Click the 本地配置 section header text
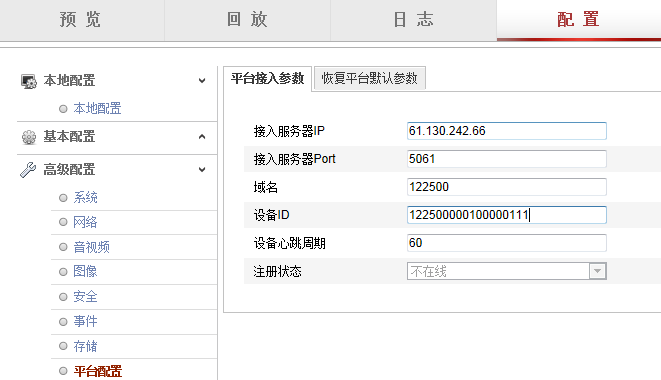The width and height of the screenshot is (661, 380). point(70,81)
